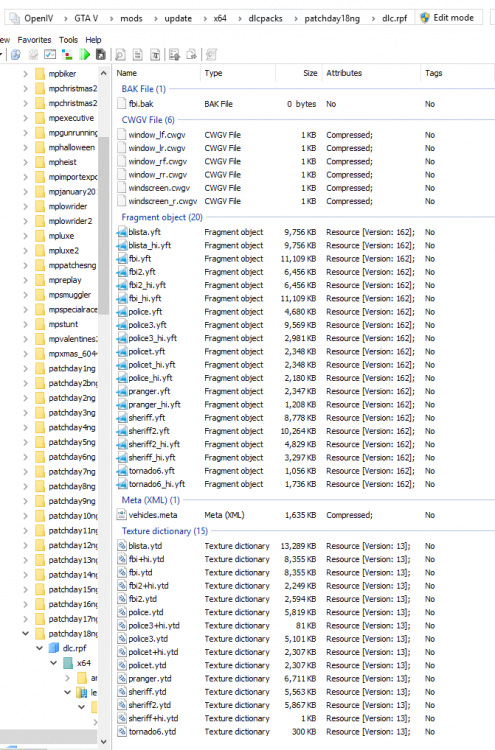Click the blue link toolbar icon

tap(16, 55)
